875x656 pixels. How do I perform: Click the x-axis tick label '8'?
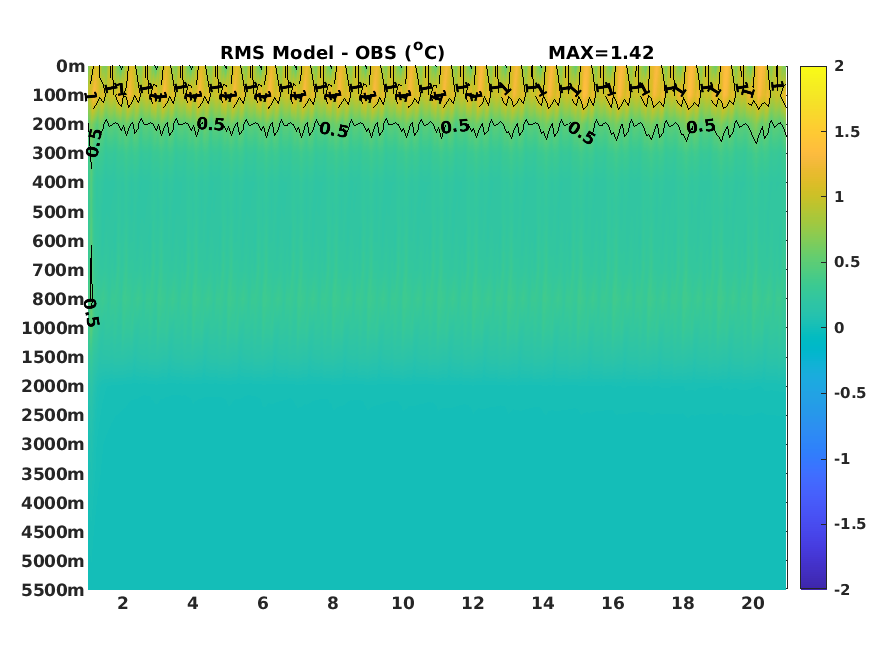(333, 603)
